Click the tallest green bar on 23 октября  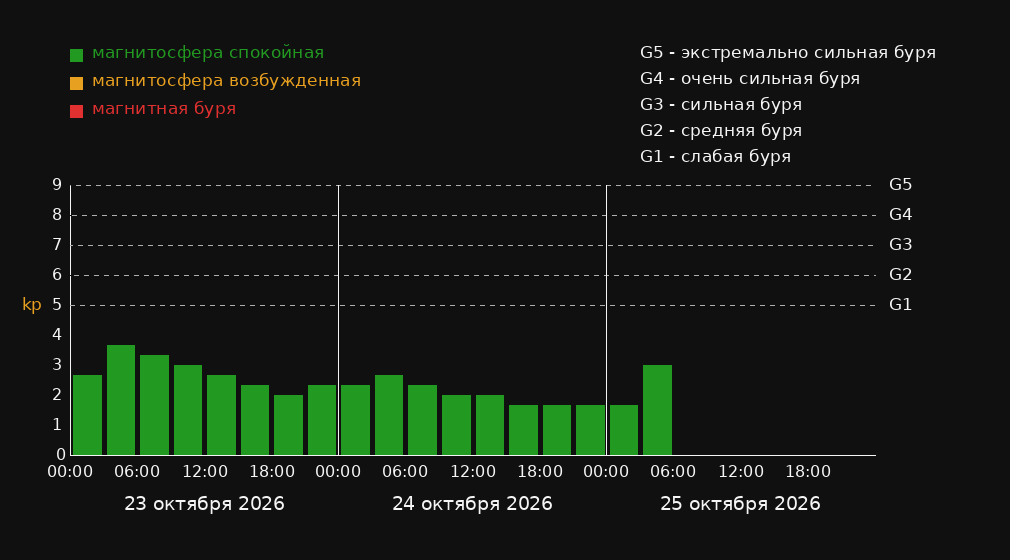click(x=121, y=400)
